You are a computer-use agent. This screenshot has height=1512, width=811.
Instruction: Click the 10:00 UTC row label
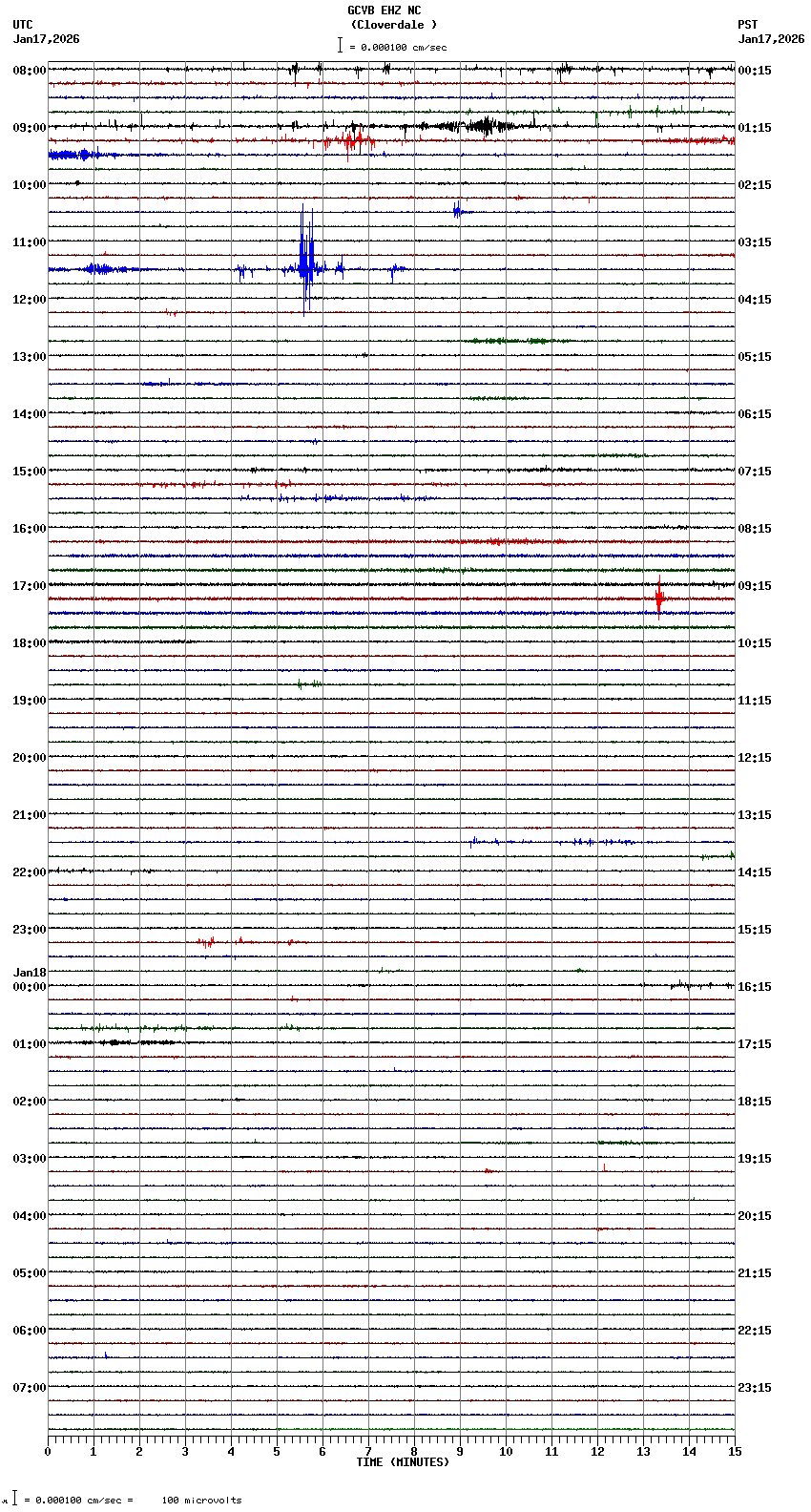click(30, 185)
